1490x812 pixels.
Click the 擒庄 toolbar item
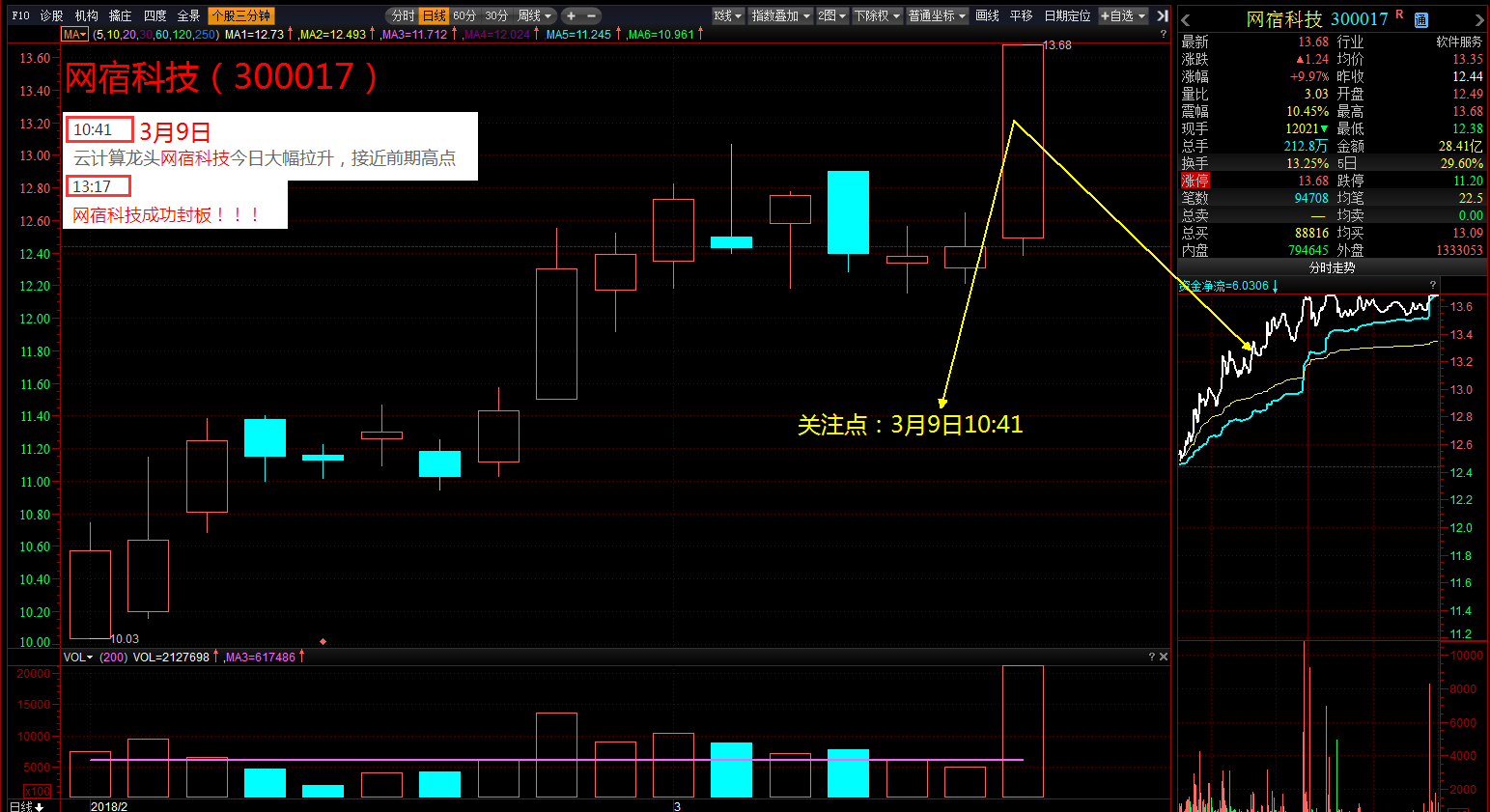(120, 15)
